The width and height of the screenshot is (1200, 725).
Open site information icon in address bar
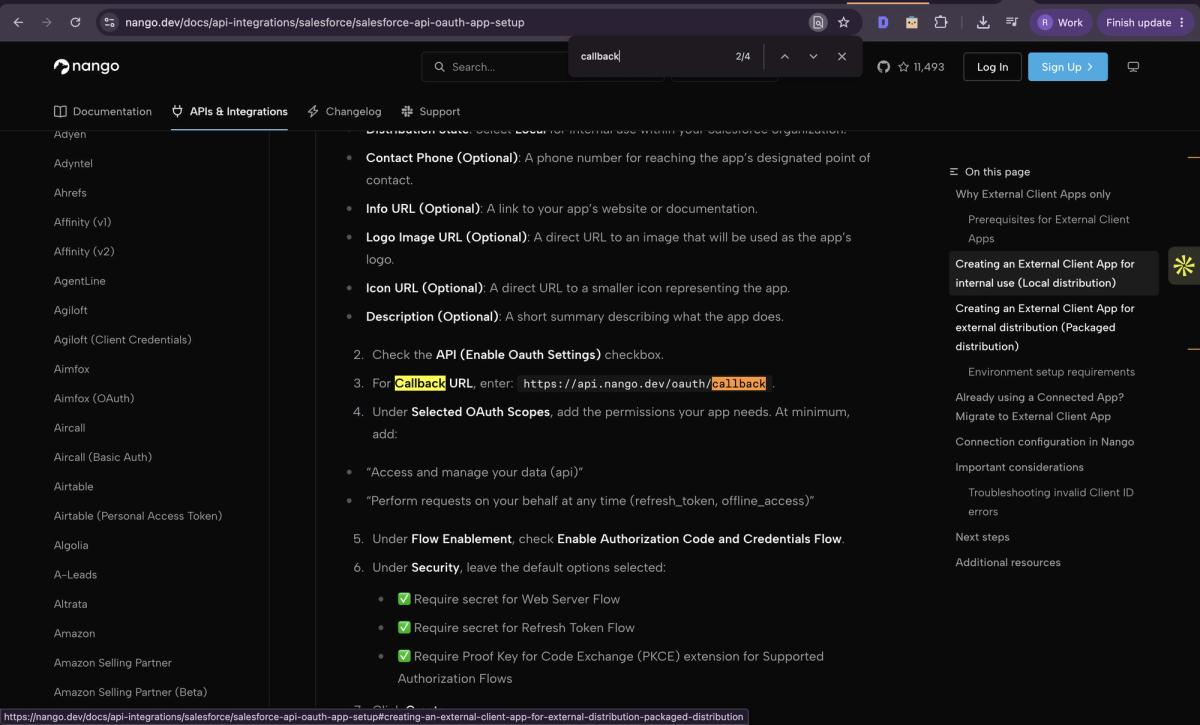(110, 22)
